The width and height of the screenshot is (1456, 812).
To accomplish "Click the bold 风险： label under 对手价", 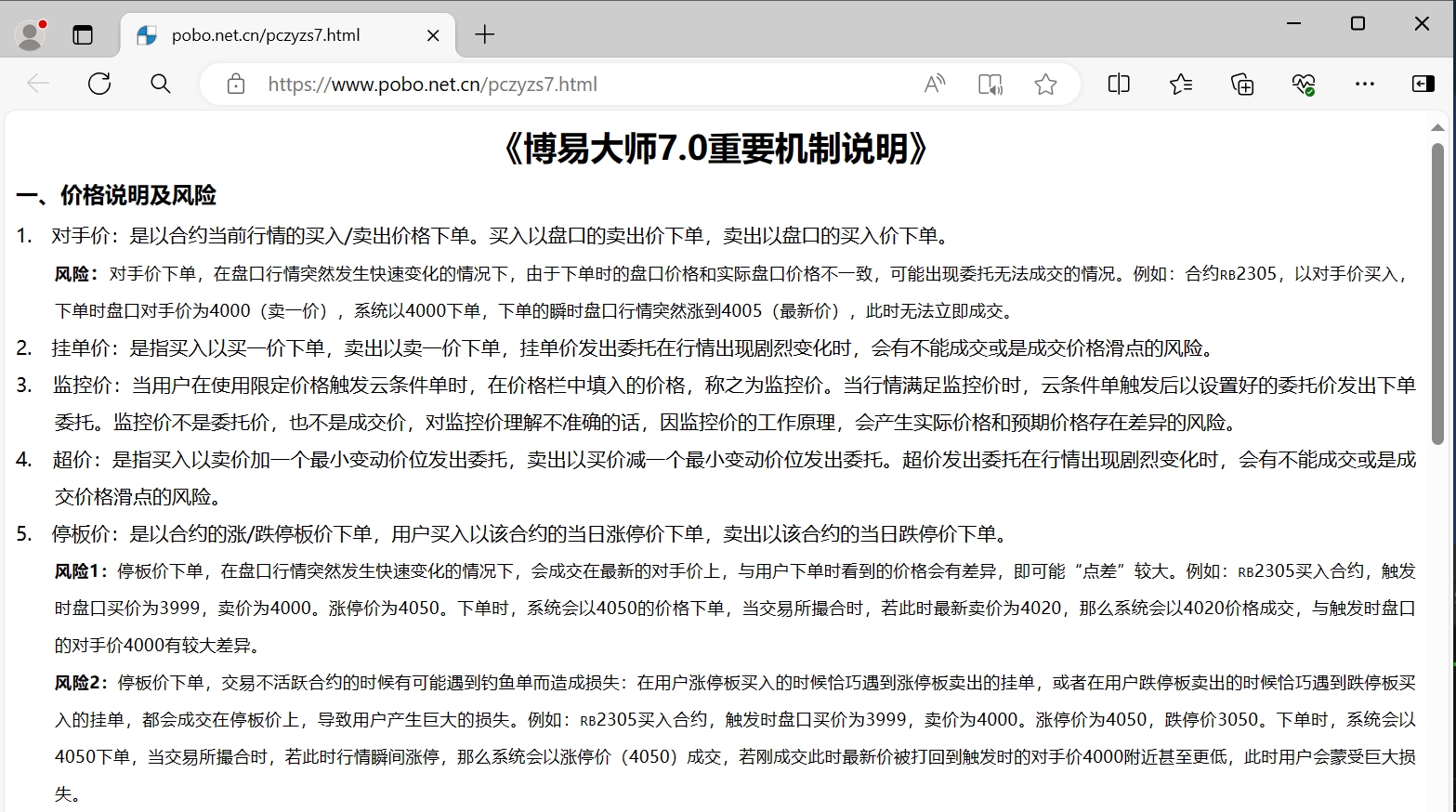I will (x=77, y=274).
